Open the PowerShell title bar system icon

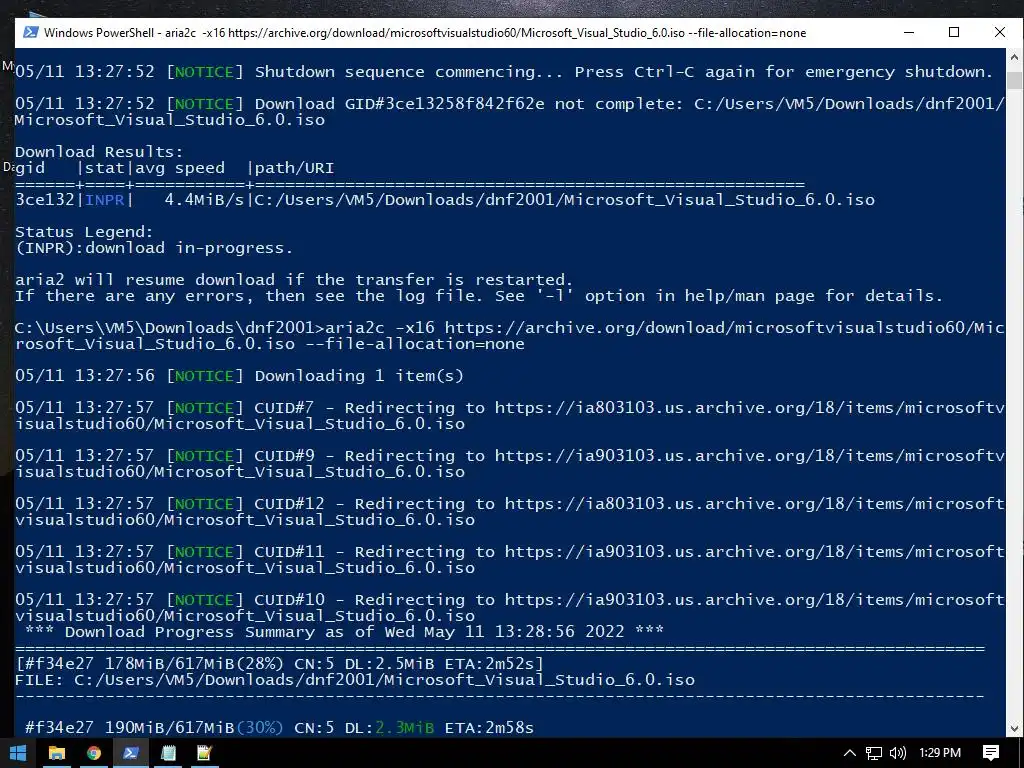(30, 33)
